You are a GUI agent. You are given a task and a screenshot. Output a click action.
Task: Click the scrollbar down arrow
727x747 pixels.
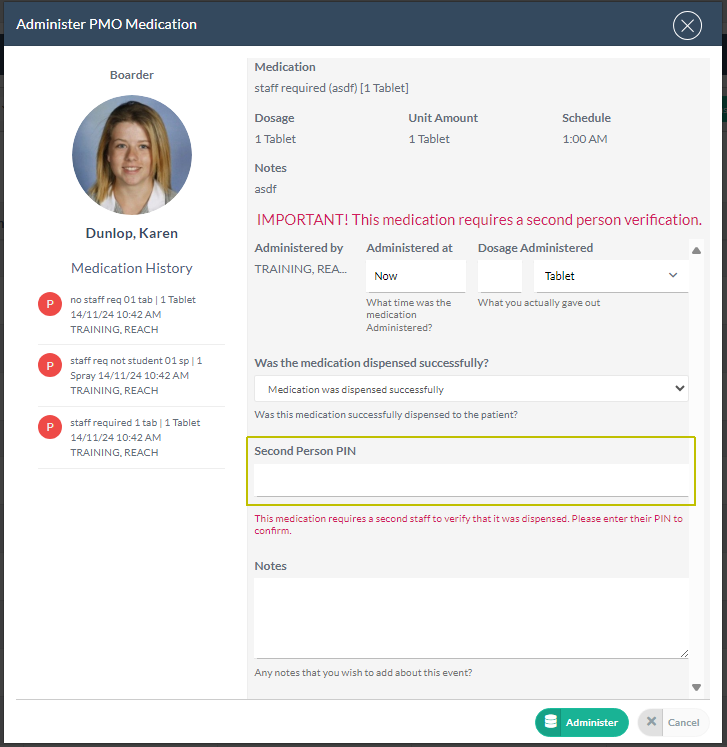coord(696,687)
